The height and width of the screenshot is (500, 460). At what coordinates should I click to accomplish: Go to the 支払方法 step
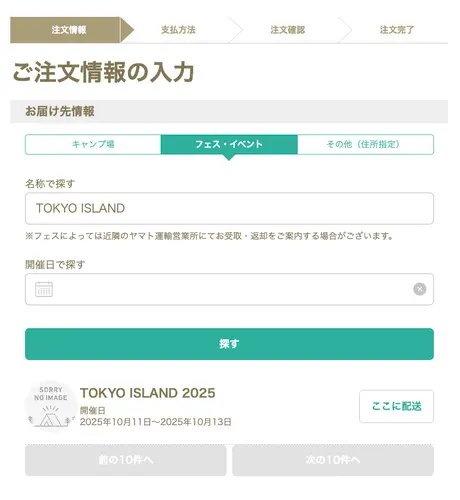tap(178, 30)
